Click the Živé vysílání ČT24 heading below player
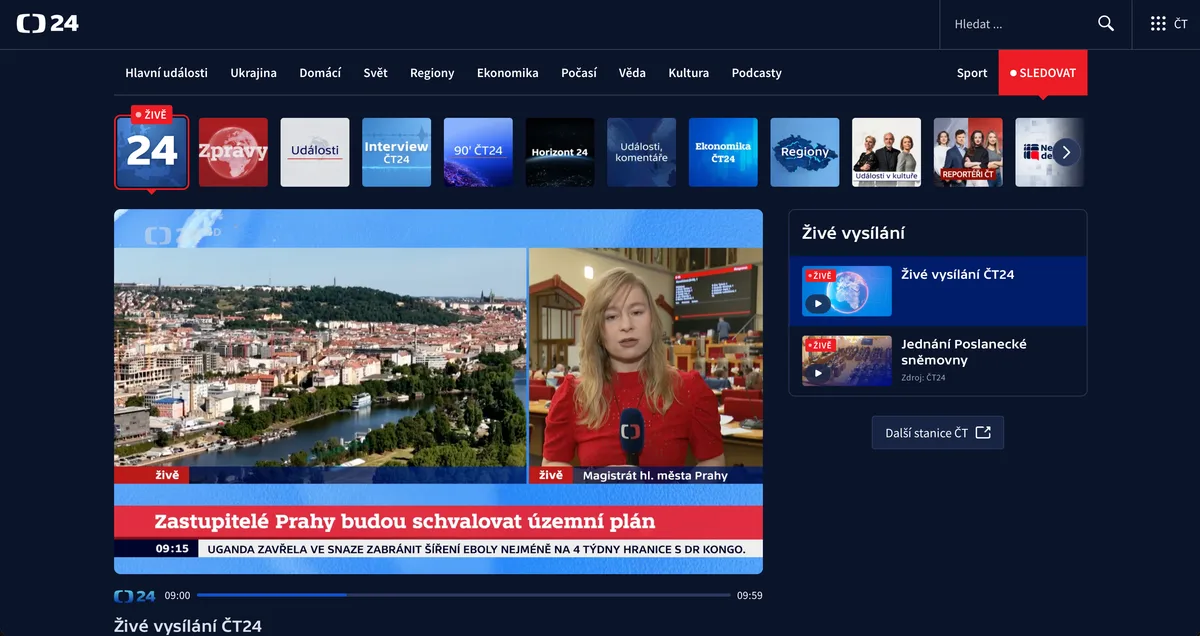 pyautogui.click(x=188, y=626)
